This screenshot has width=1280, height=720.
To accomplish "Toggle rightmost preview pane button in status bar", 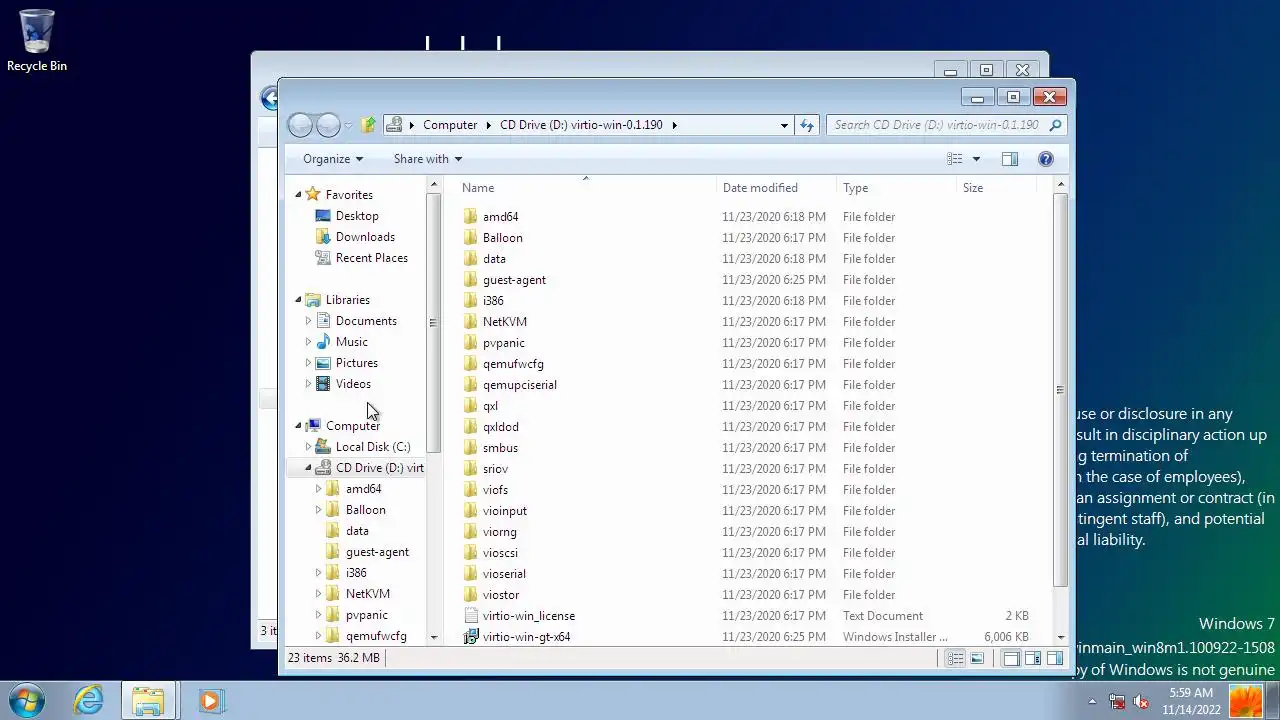I will tap(1055, 658).
